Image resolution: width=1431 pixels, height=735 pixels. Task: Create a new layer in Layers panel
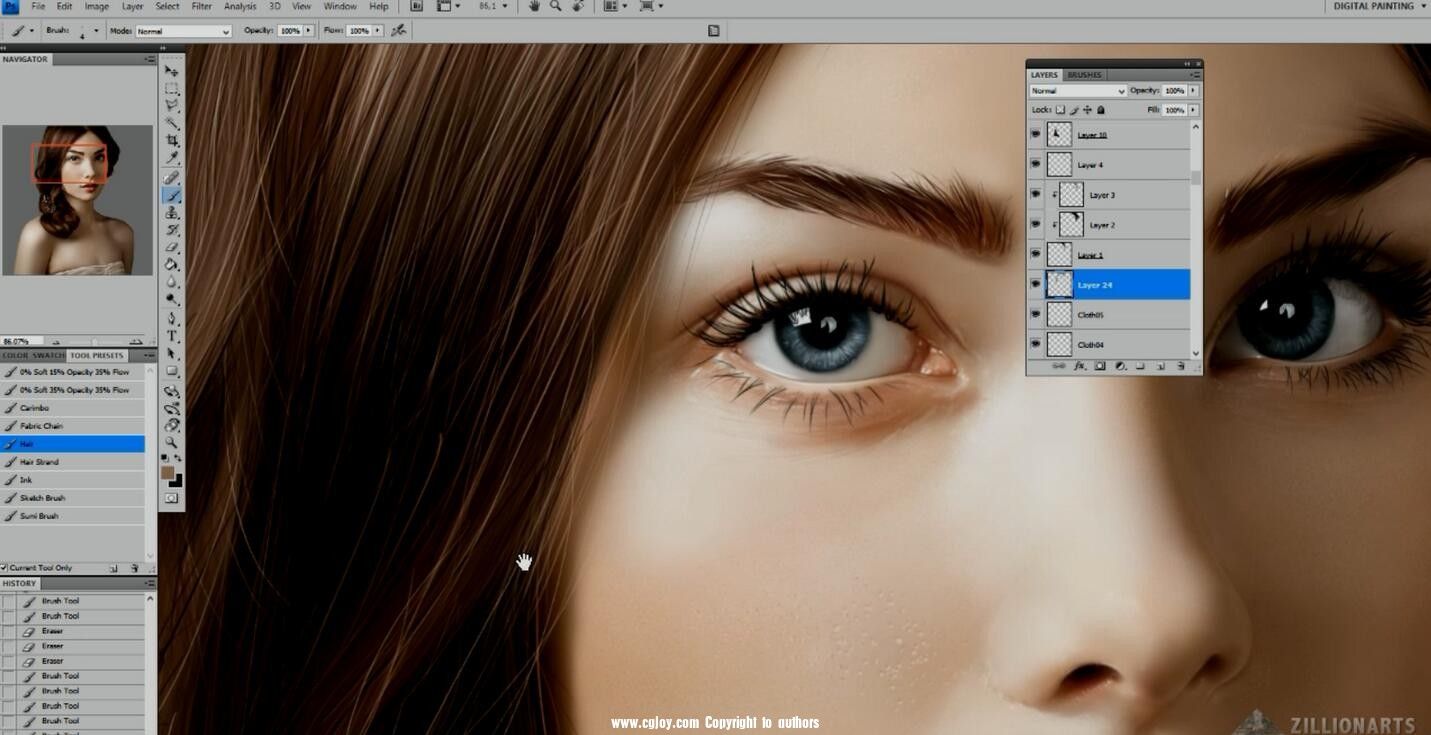pyautogui.click(x=1161, y=366)
